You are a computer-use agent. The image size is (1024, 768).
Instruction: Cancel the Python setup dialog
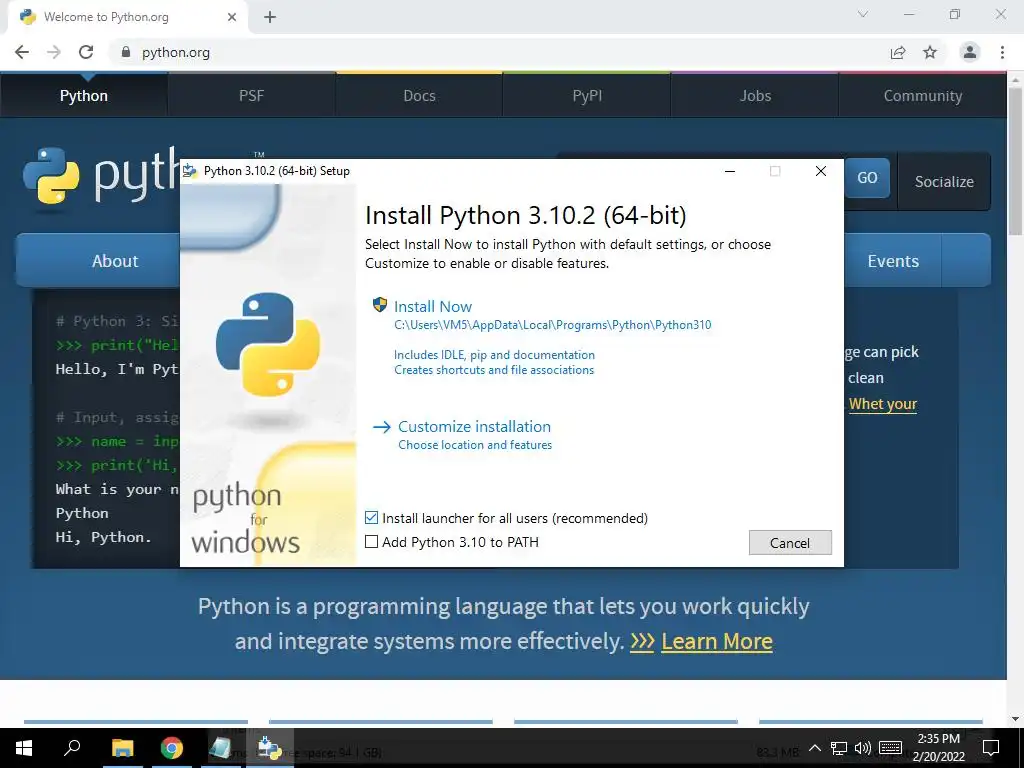pyautogui.click(x=790, y=543)
